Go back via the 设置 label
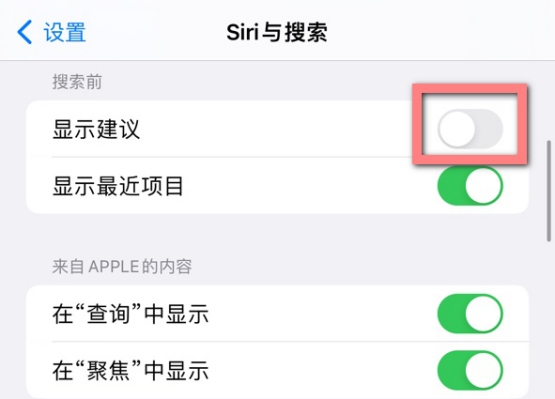 click(65, 32)
